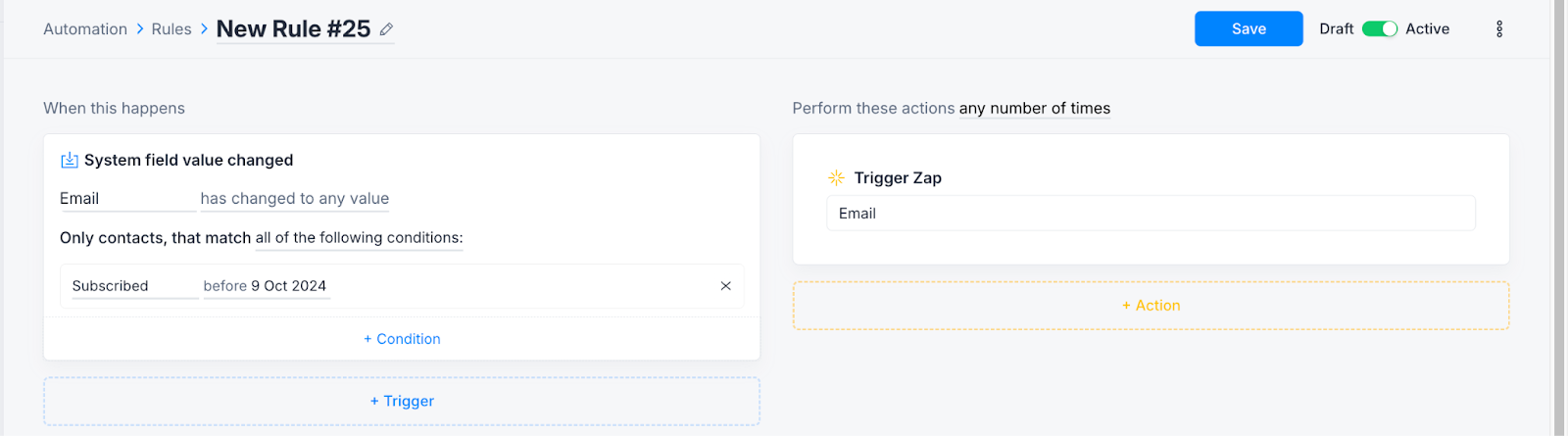Toggle the Draft/Active switch

pos(1379,29)
